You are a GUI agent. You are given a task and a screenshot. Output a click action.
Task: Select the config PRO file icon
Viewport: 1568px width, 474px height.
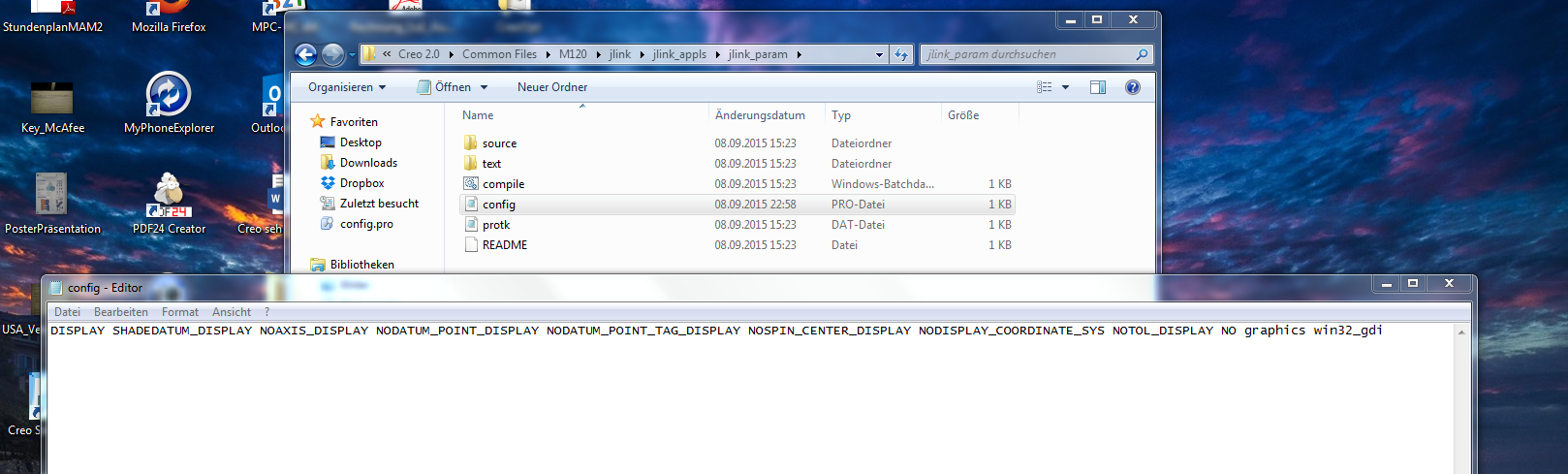pyautogui.click(x=471, y=204)
